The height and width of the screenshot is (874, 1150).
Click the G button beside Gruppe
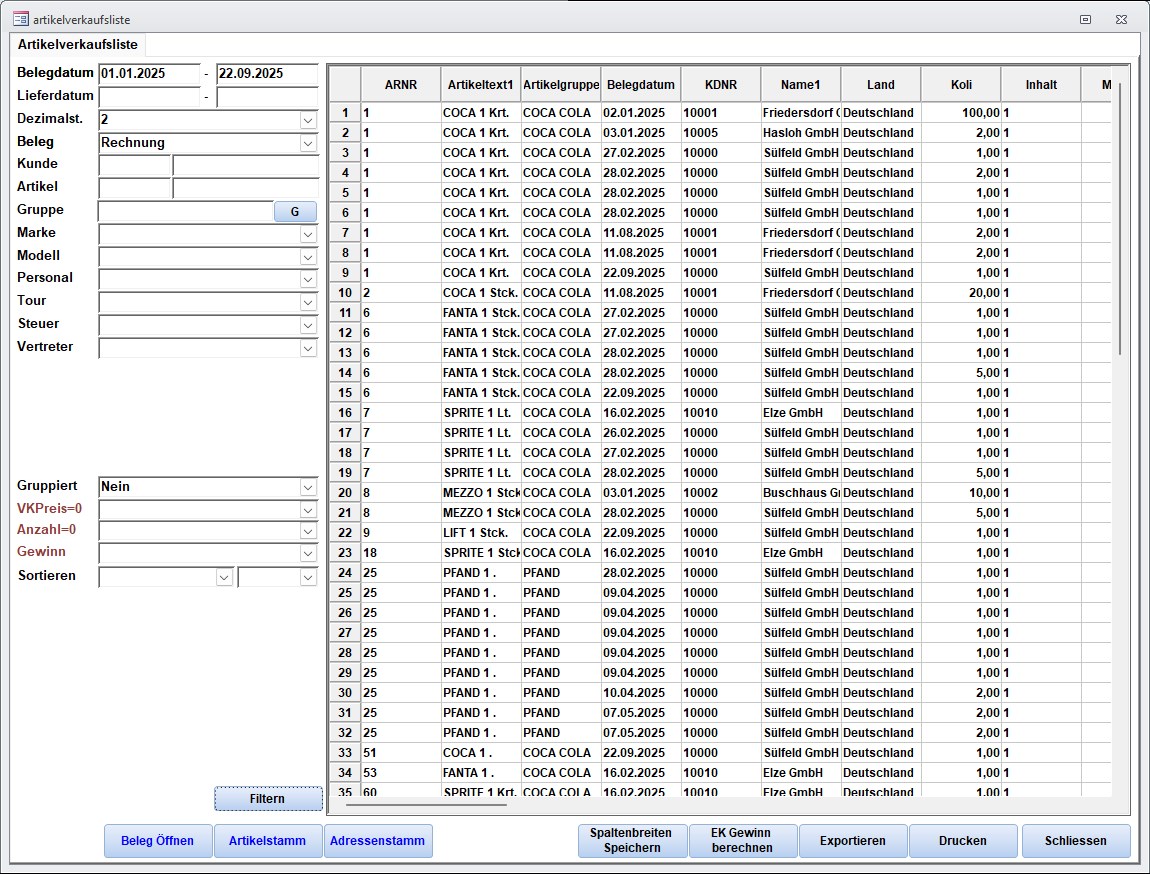click(x=295, y=211)
